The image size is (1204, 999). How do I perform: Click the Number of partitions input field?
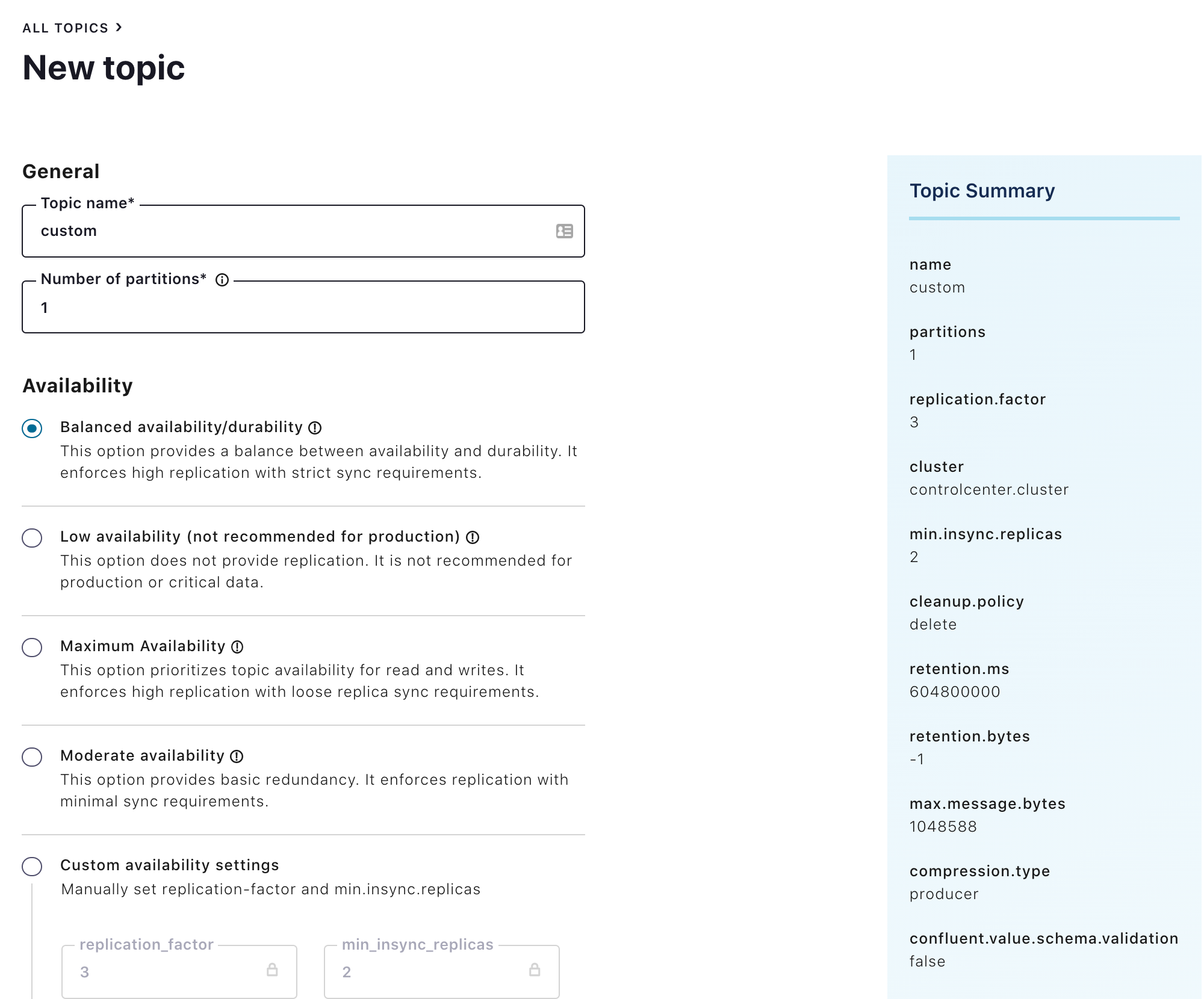[303, 307]
